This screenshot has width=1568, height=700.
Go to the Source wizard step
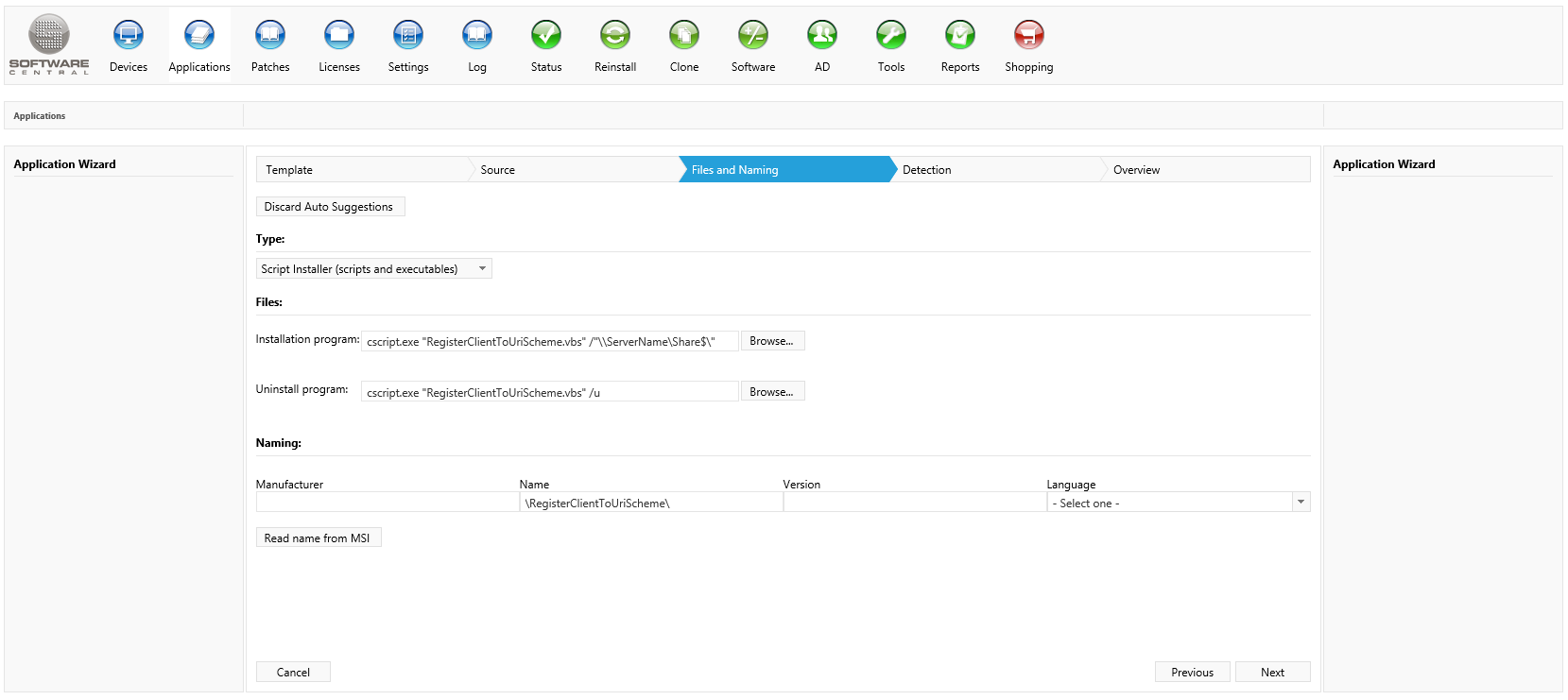point(573,170)
